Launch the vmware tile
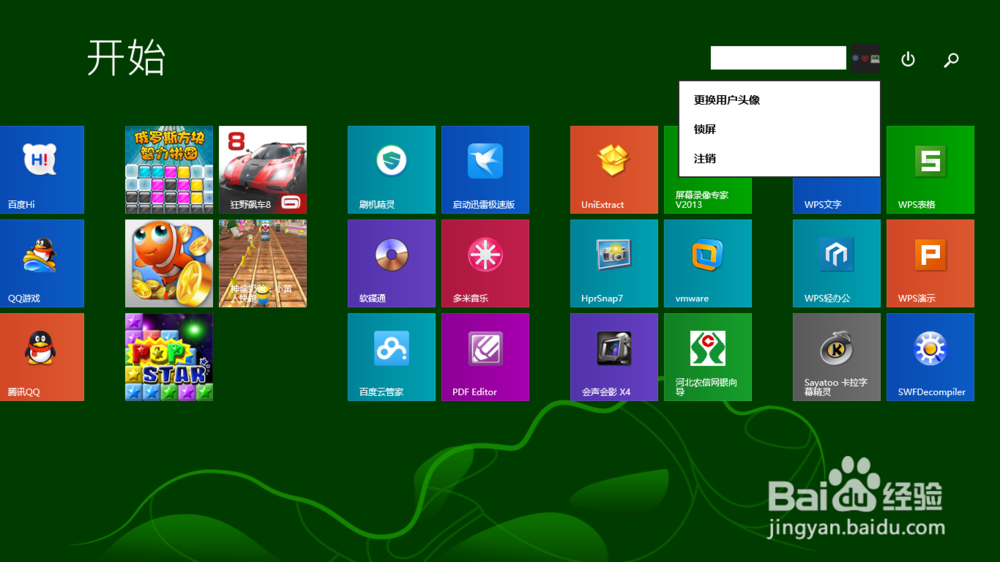This screenshot has width=1000, height=562. click(708, 263)
